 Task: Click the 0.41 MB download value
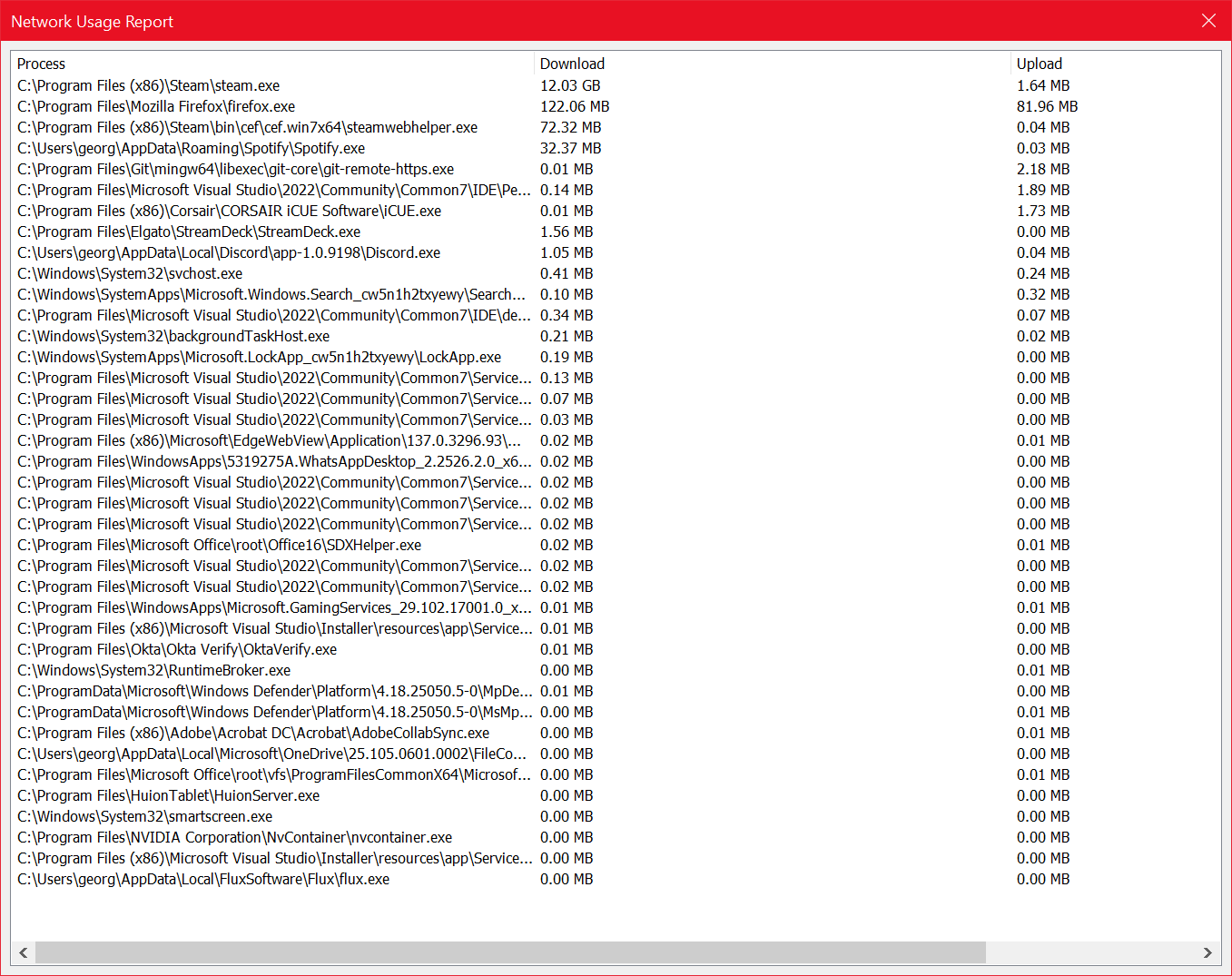(567, 273)
